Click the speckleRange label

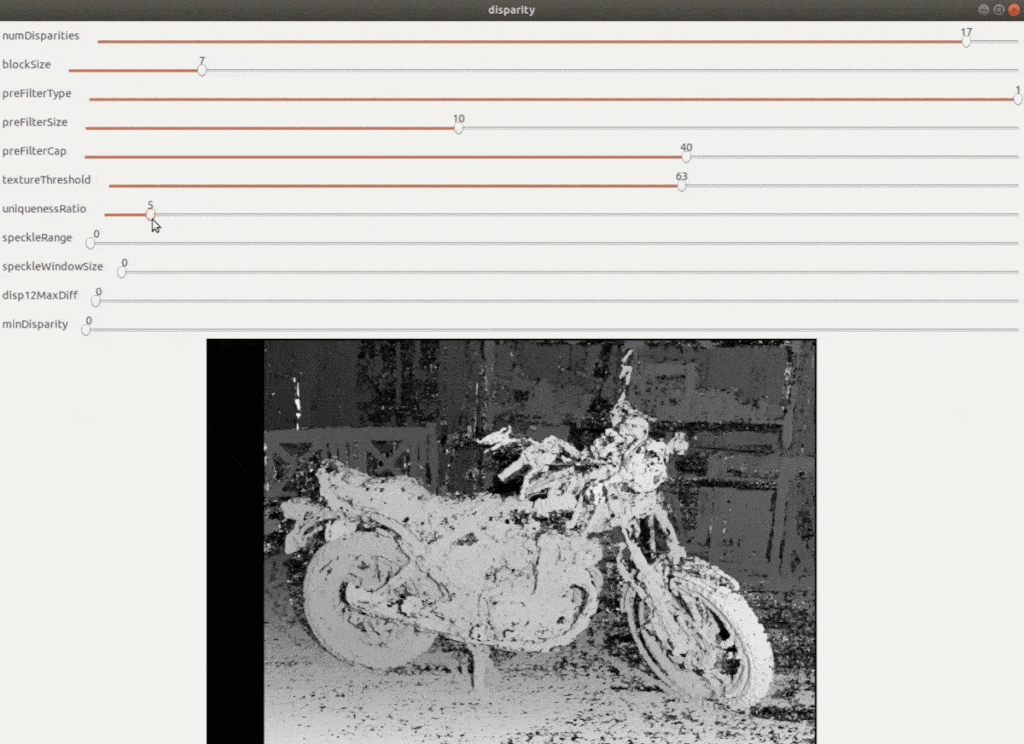click(37, 237)
